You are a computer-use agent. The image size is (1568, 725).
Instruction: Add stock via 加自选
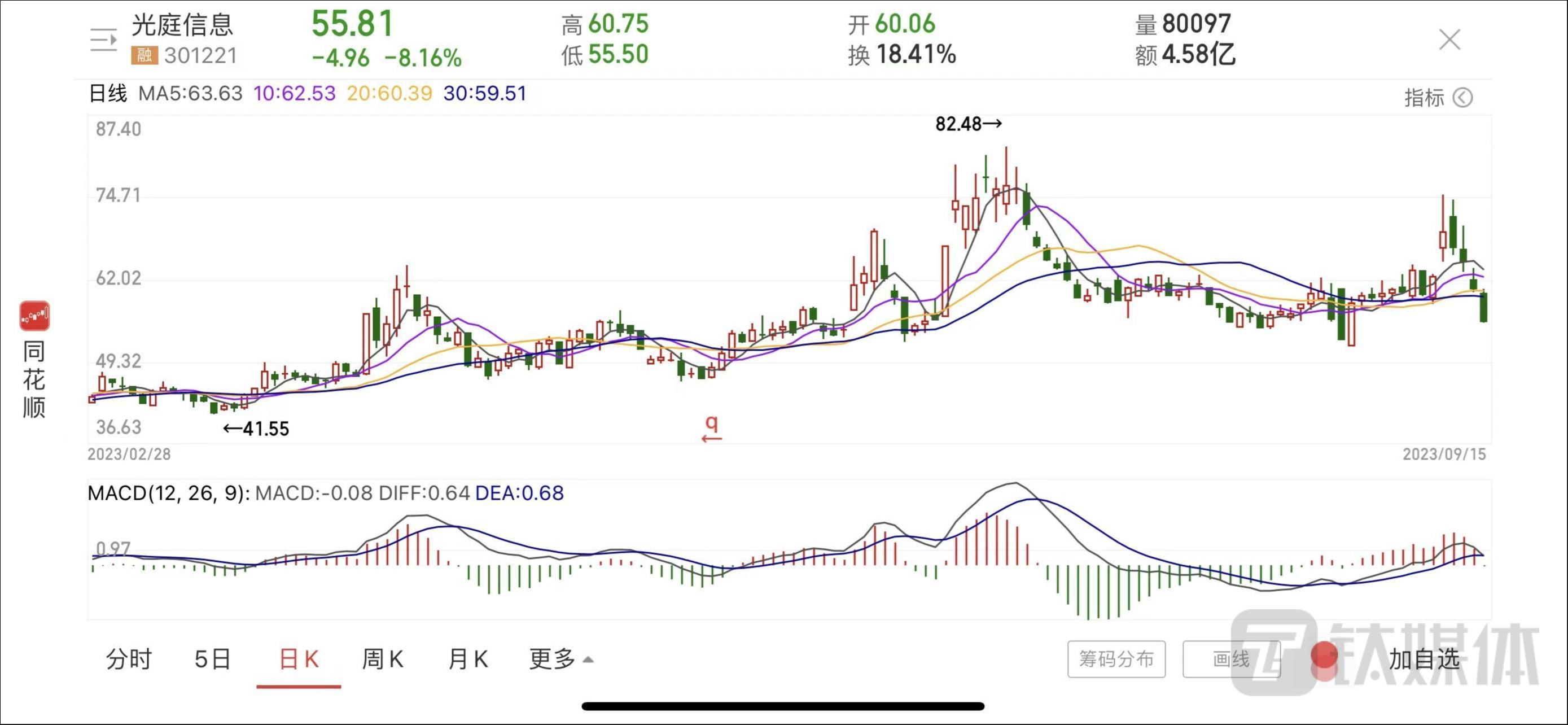click(x=1424, y=660)
